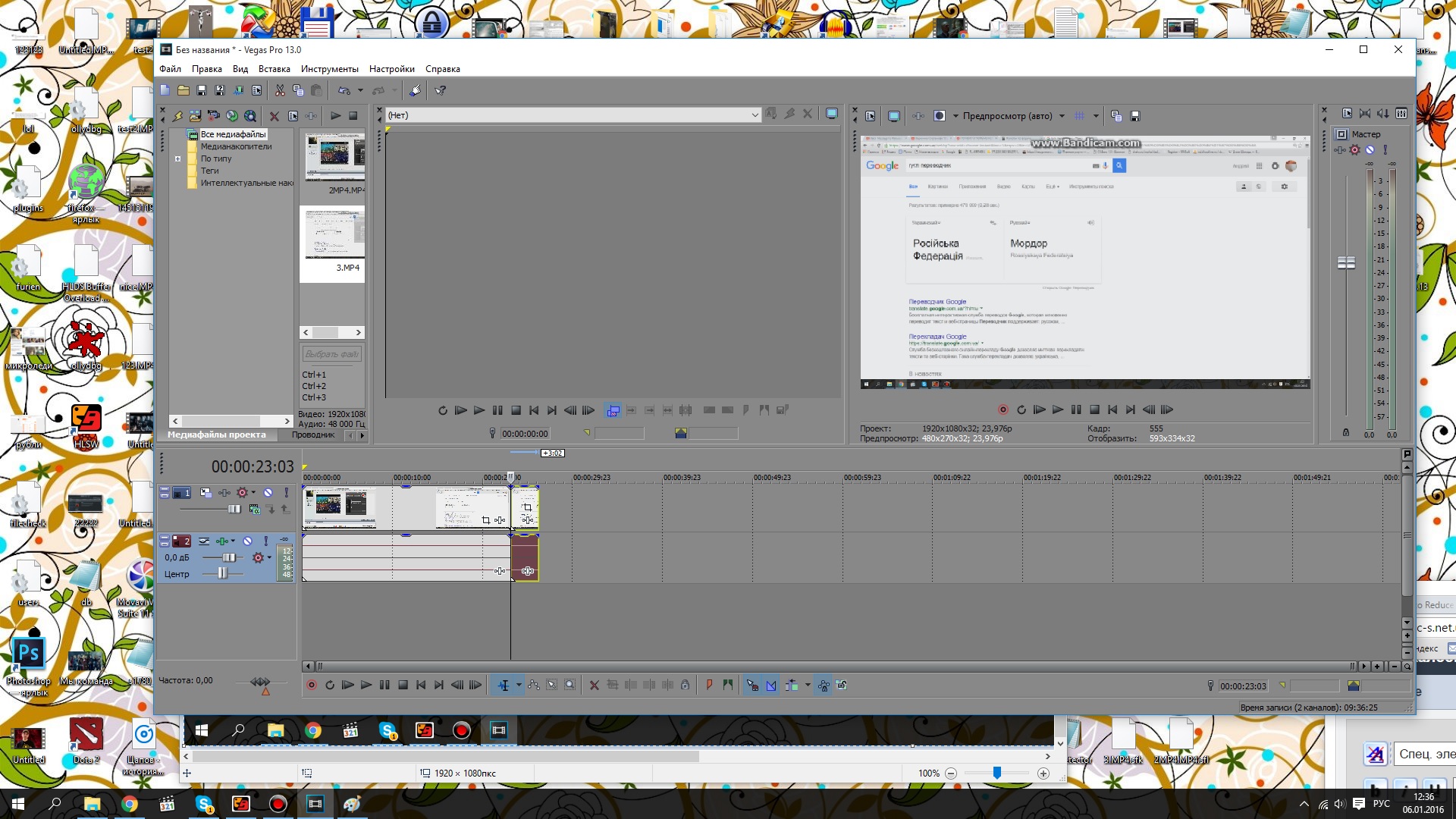
Task: Click the Capture Video icon in media panel
Action: (214, 116)
